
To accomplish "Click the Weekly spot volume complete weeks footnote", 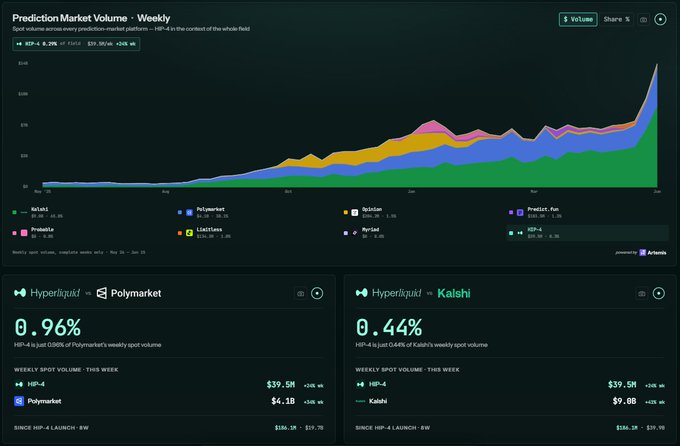I will click(x=79, y=252).
